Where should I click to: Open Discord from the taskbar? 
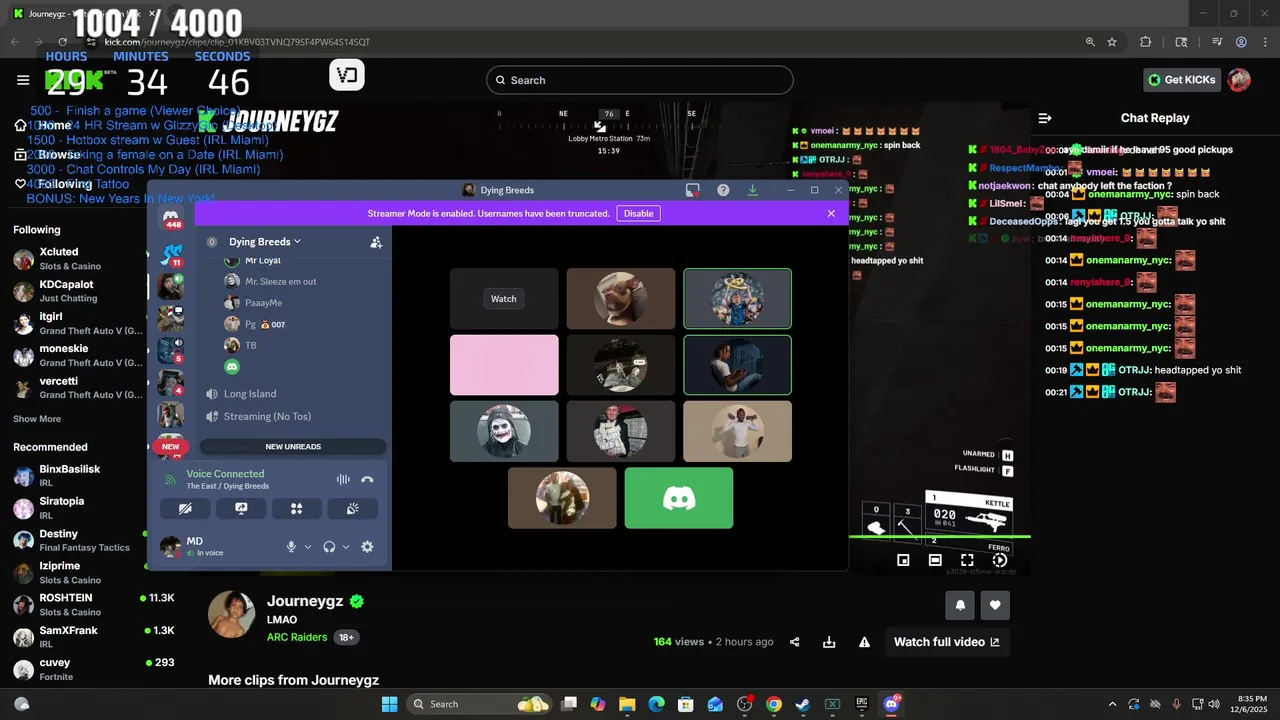pos(891,704)
